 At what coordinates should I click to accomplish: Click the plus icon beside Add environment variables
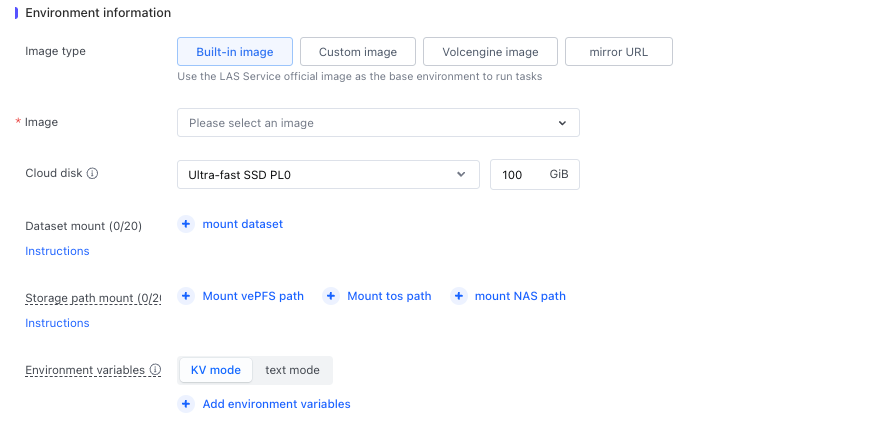click(186, 404)
